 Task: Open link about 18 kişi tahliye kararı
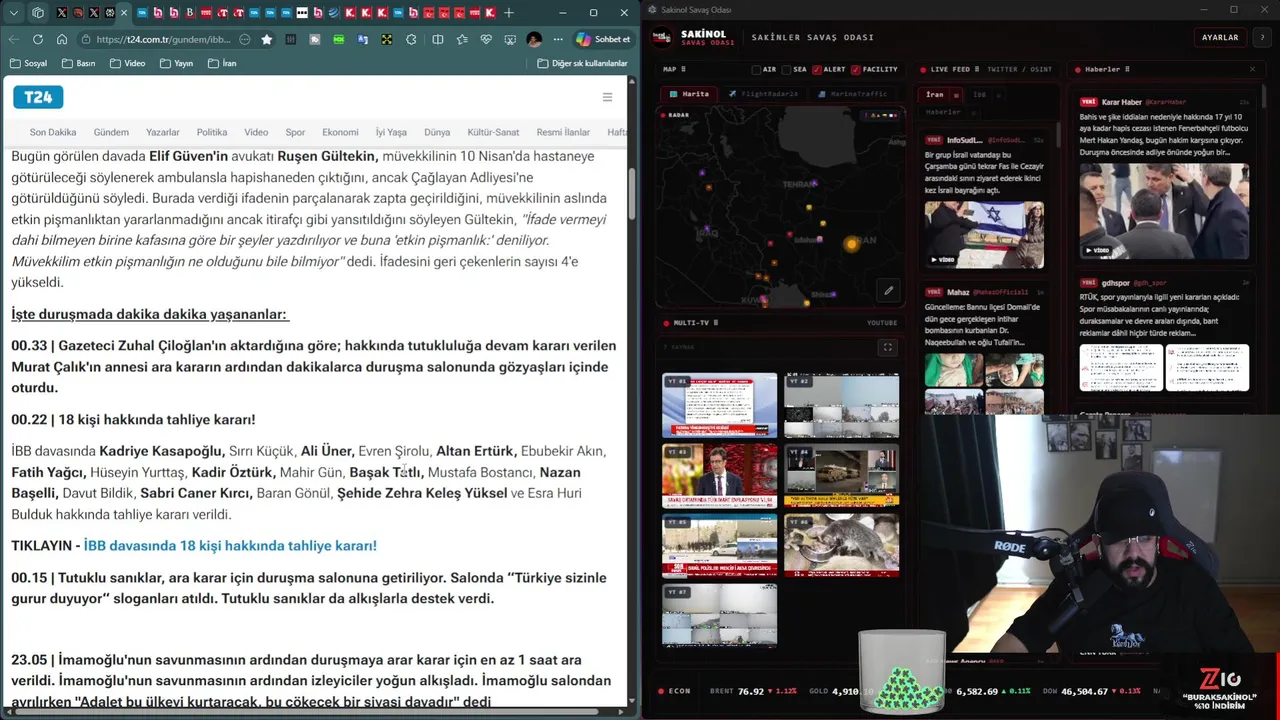230,546
